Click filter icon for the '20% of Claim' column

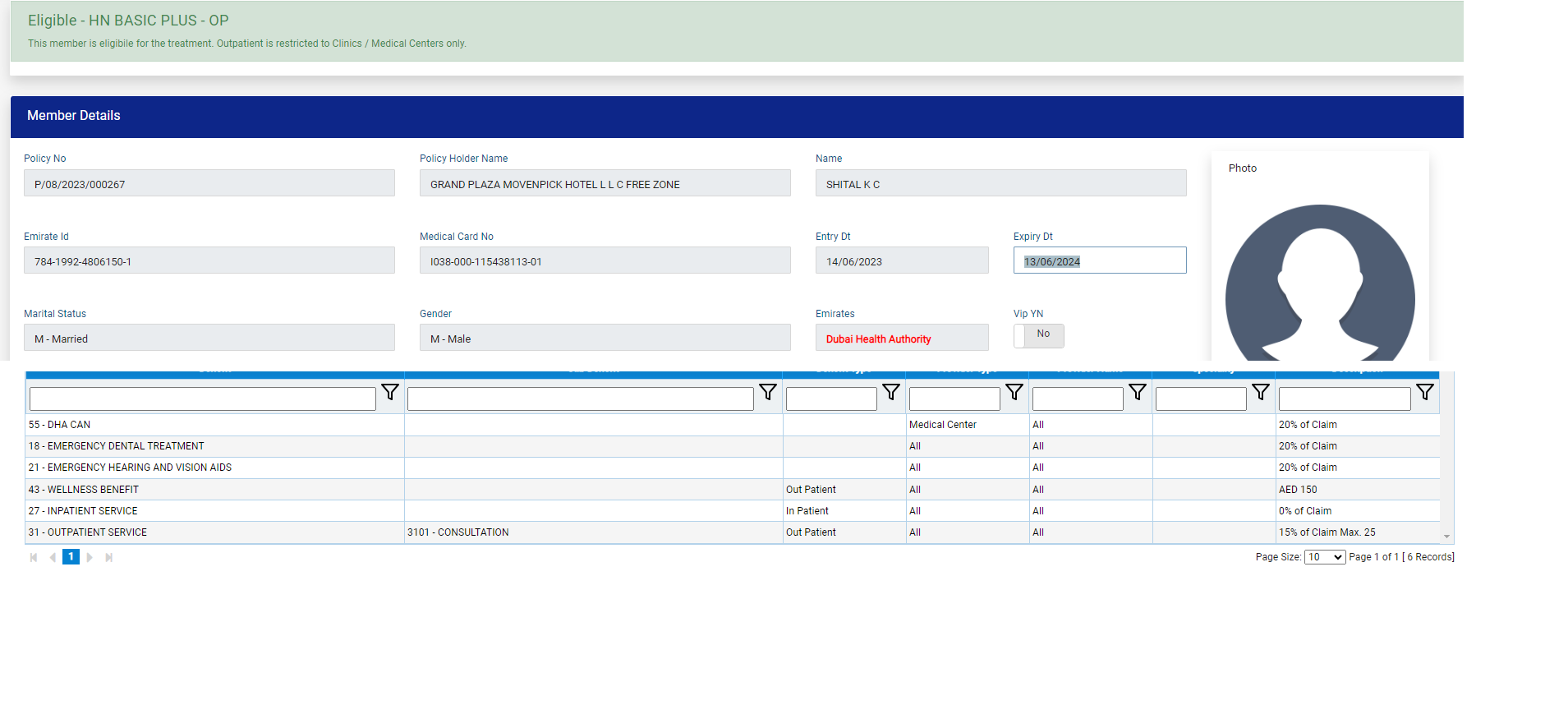pos(1425,393)
